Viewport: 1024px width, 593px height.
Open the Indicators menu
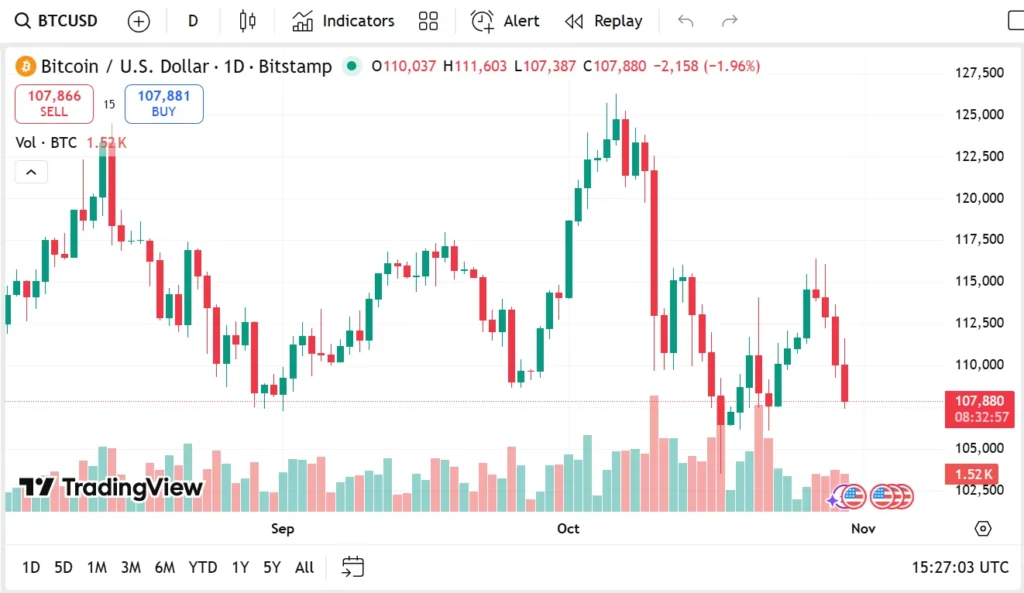[344, 21]
